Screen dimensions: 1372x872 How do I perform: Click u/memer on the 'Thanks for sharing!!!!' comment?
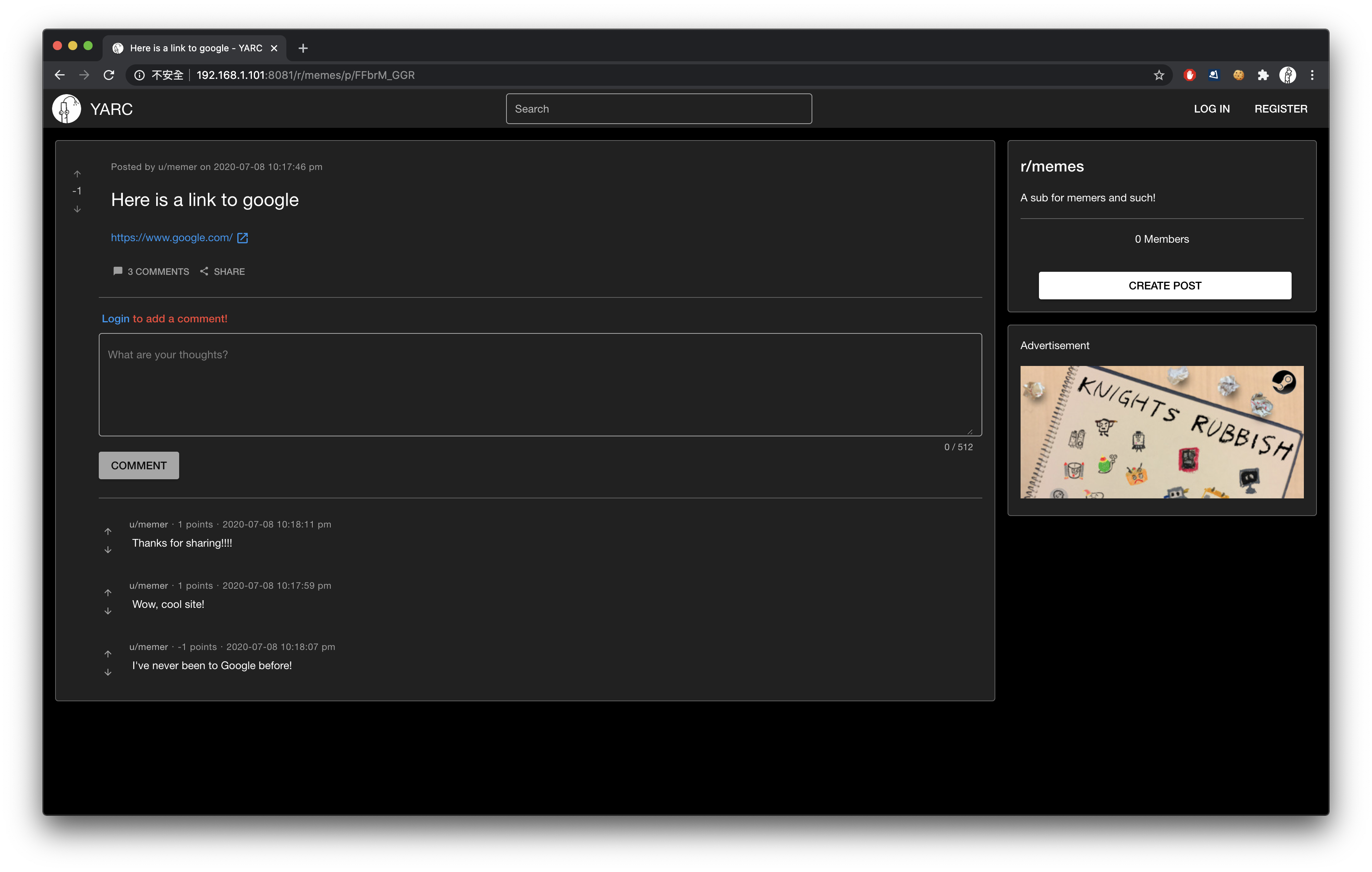pos(149,524)
